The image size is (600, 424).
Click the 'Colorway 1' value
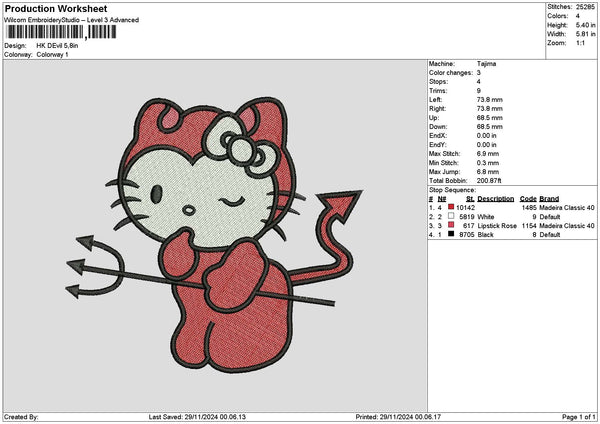pyautogui.click(x=52, y=55)
